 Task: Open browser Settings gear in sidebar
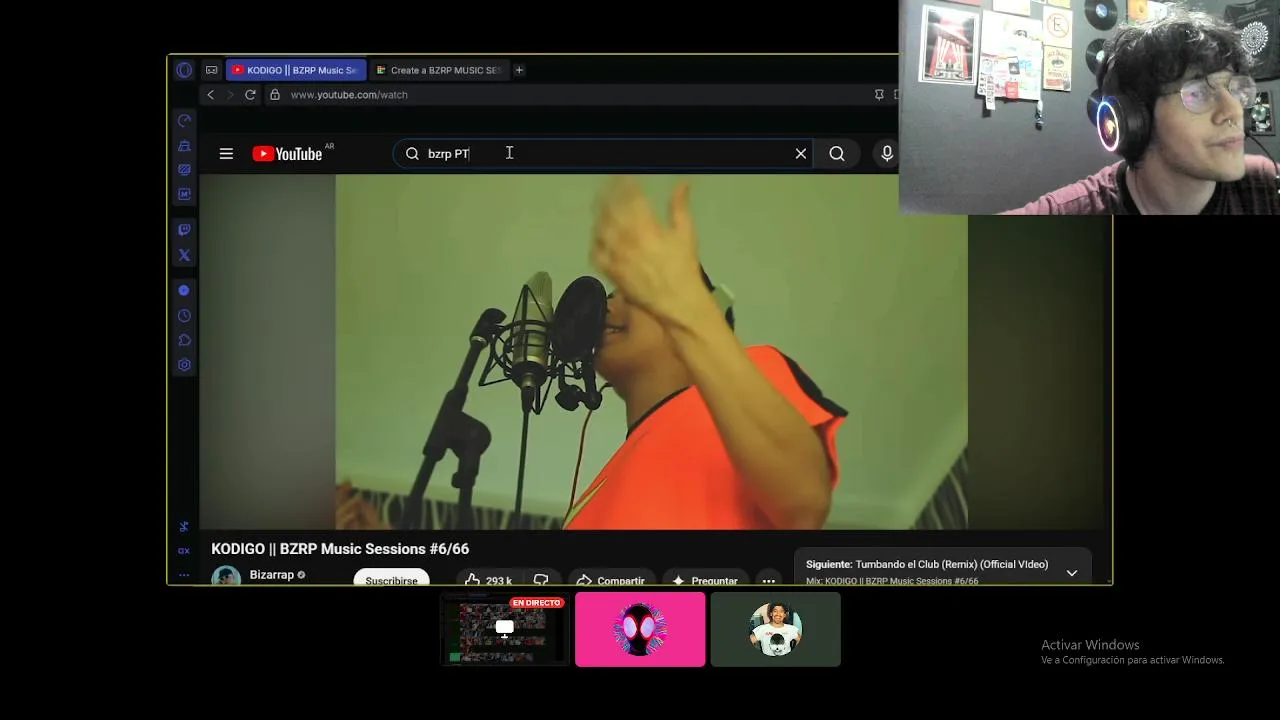coord(184,365)
